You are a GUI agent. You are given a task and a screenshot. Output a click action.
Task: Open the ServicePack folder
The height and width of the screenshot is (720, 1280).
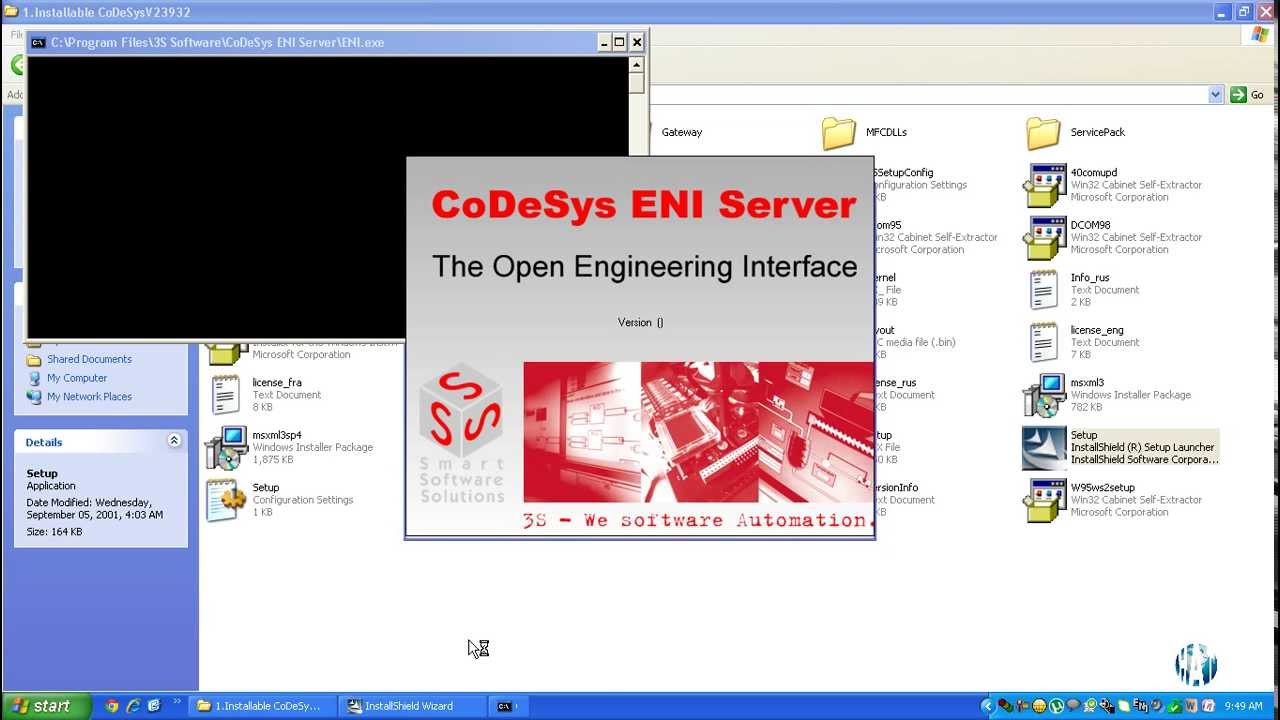[x=1075, y=132]
